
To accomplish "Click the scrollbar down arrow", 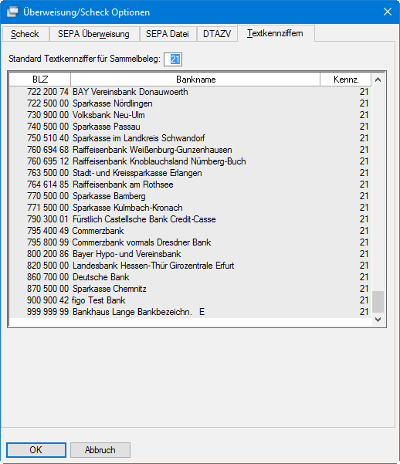I will tap(378, 319).
